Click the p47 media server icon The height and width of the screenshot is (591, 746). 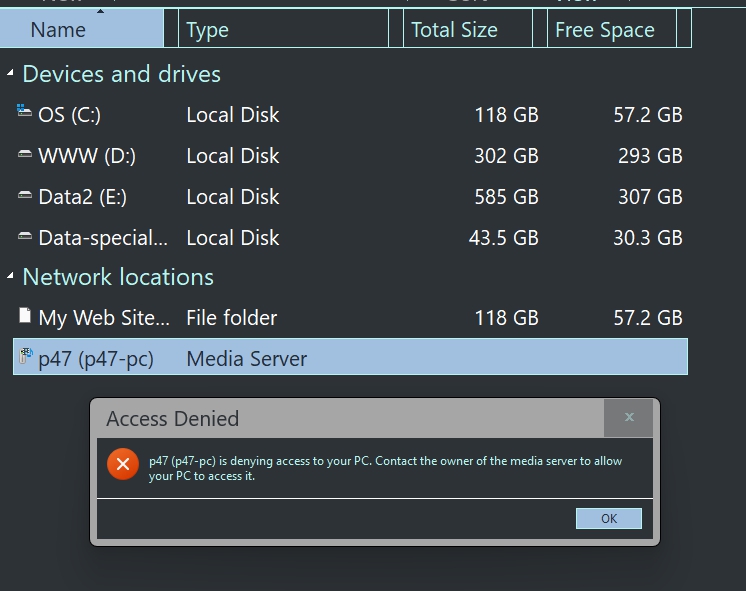coord(25,358)
